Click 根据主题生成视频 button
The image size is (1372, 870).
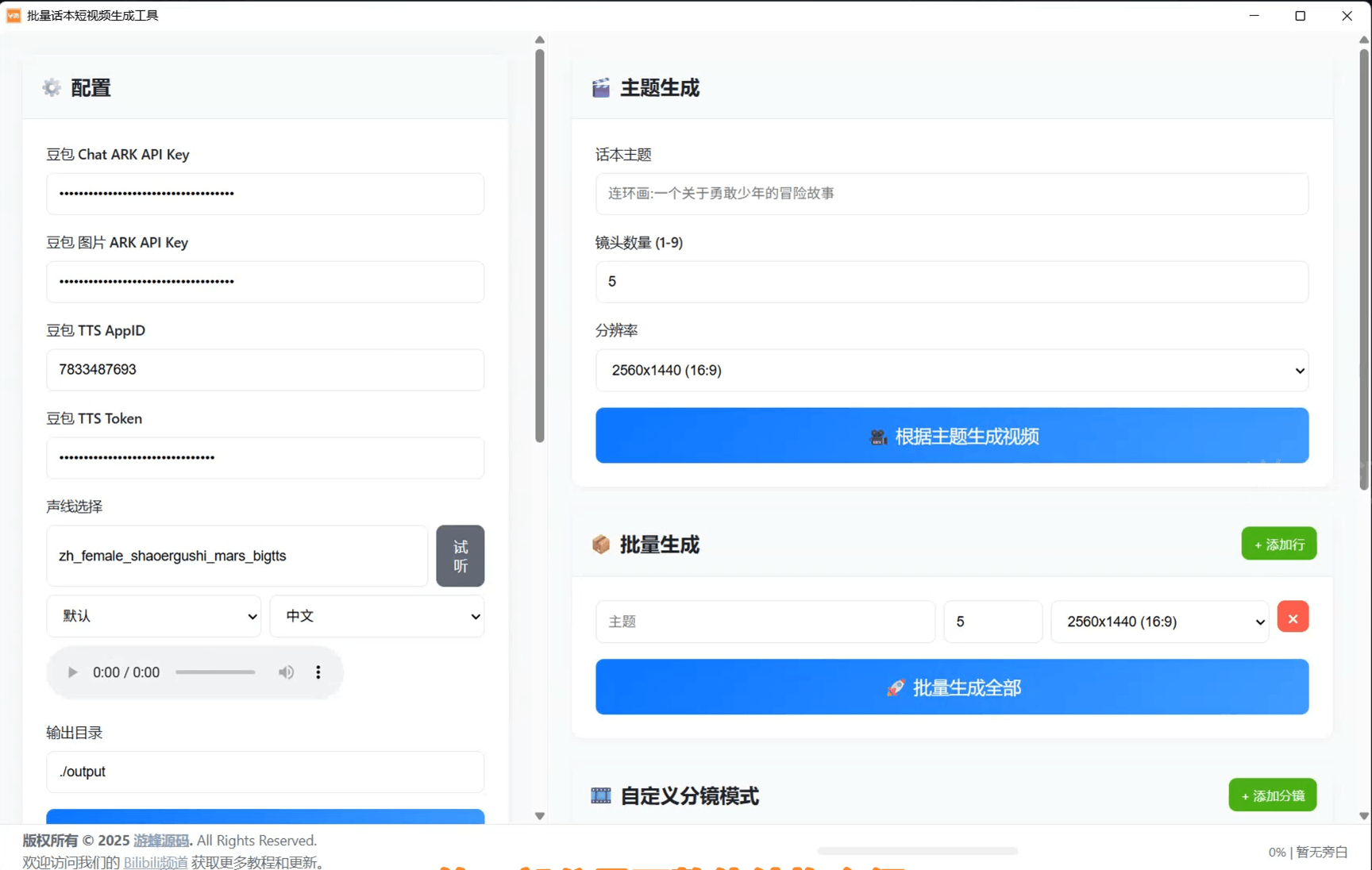(952, 436)
